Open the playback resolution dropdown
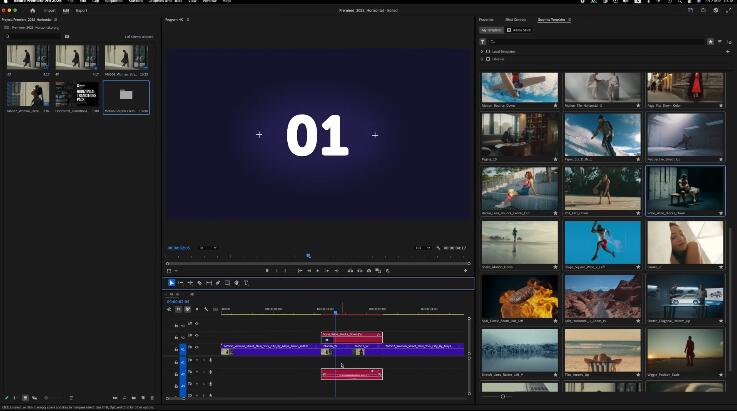737x411 pixels. [x=423, y=248]
